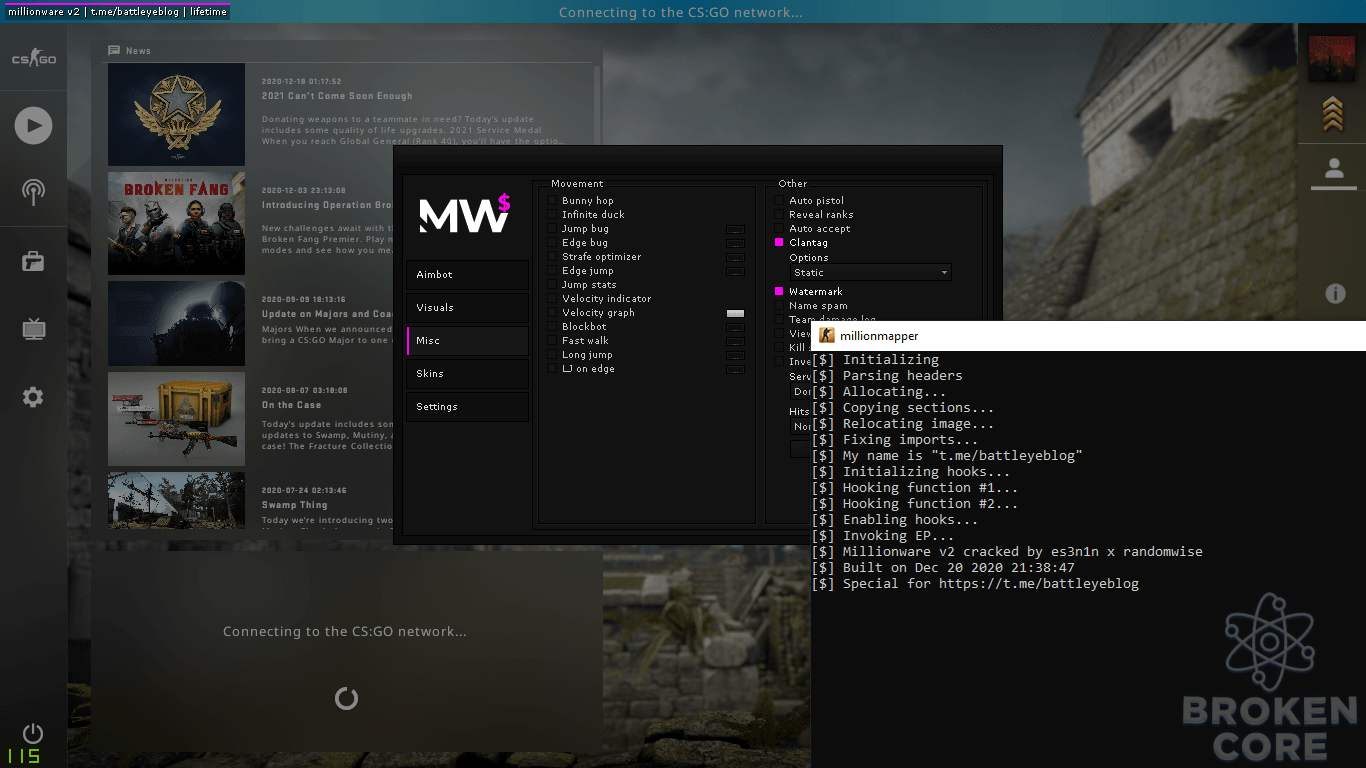Screen dimensions: 1366x768
Task: Open the broadcast antenna icon in sidebar
Action: coord(33,192)
